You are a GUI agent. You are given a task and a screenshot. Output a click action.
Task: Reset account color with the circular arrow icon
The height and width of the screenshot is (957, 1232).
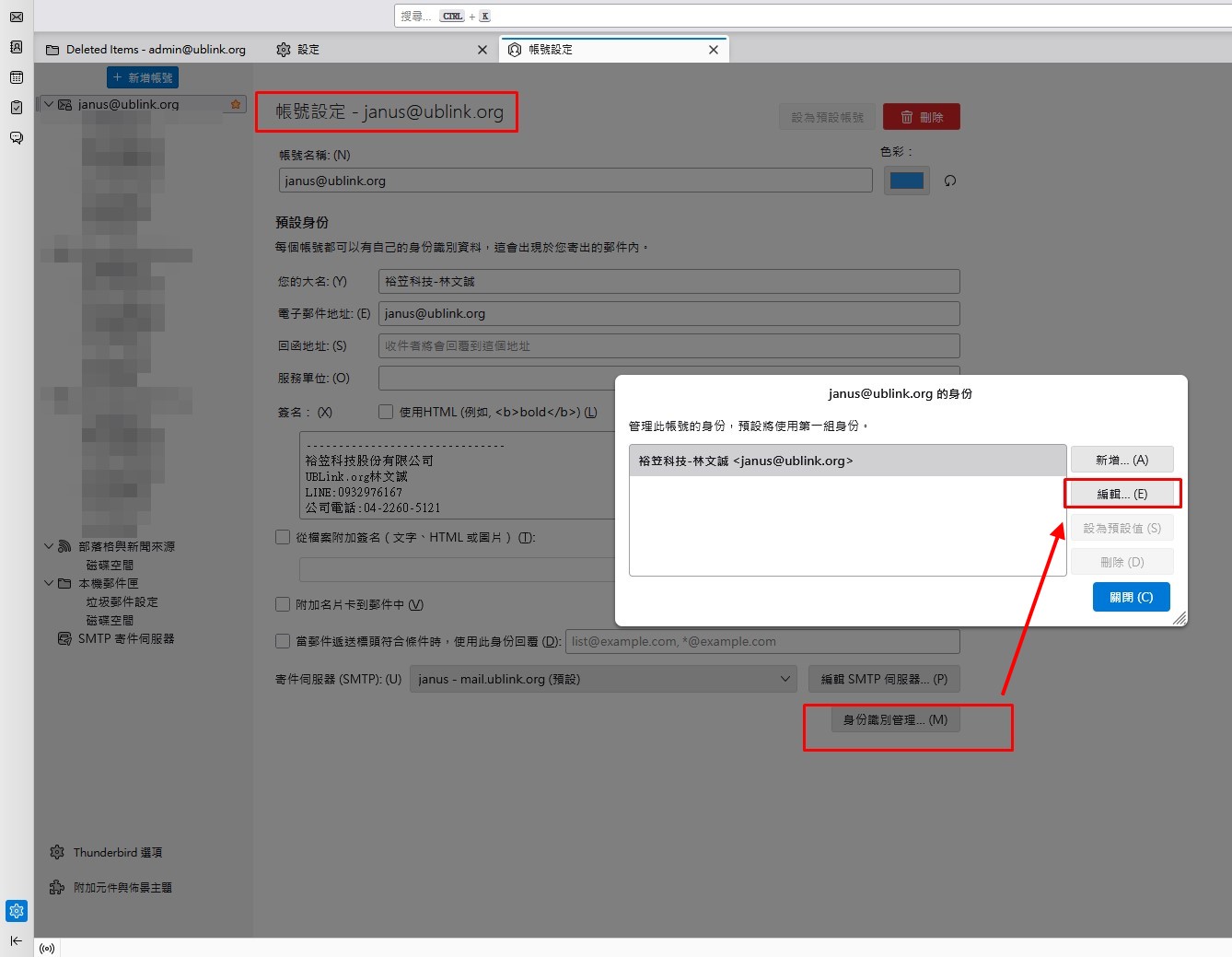[950, 181]
